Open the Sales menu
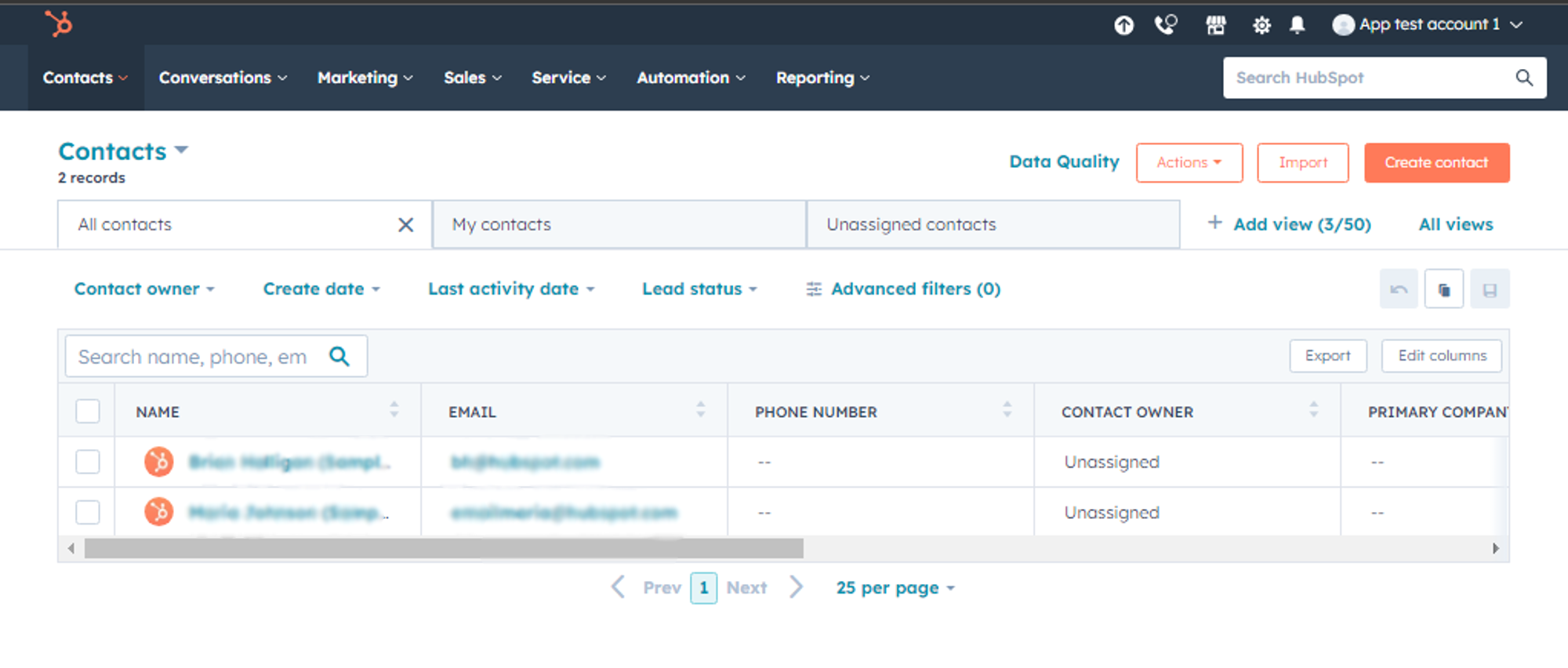 [473, 78]
